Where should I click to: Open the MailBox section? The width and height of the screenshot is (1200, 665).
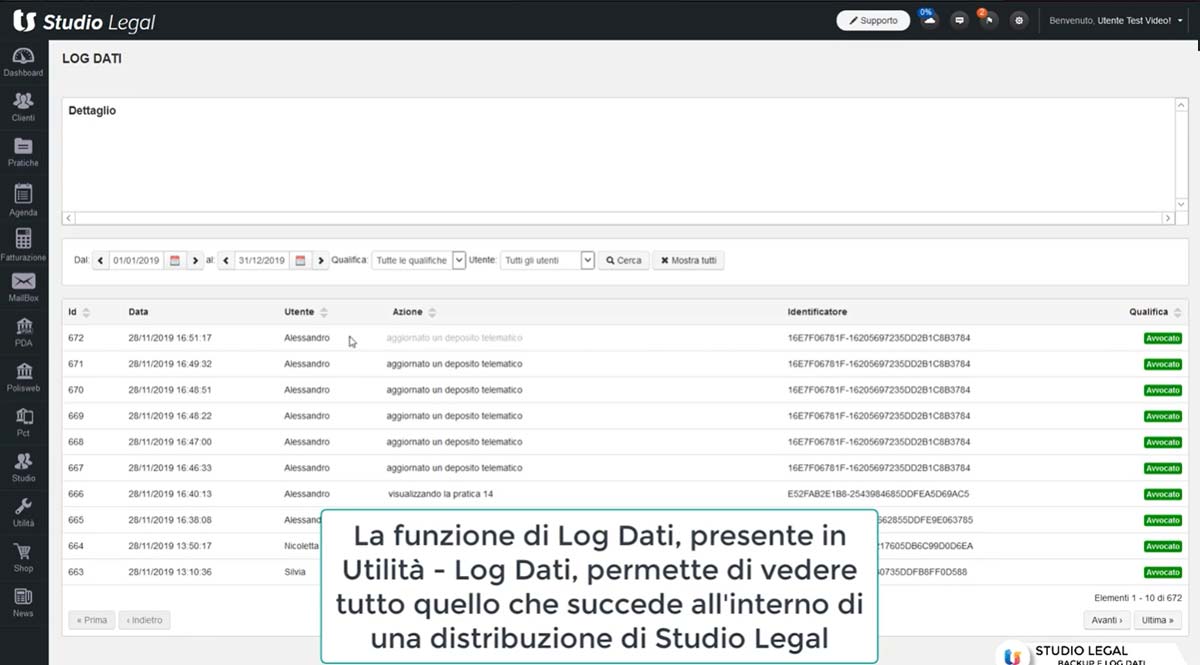coord(23,288)
